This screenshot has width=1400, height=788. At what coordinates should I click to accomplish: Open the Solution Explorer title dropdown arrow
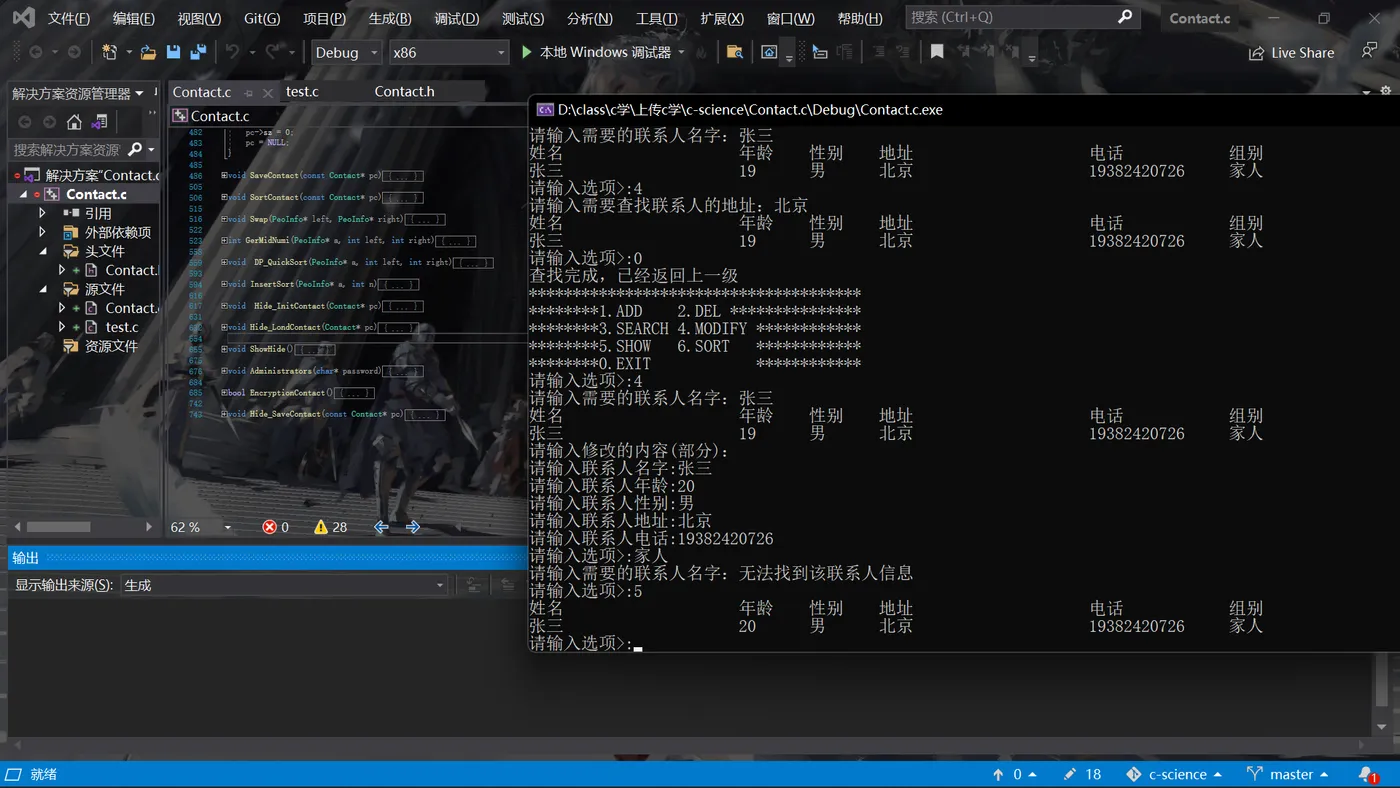coord(139,93)
